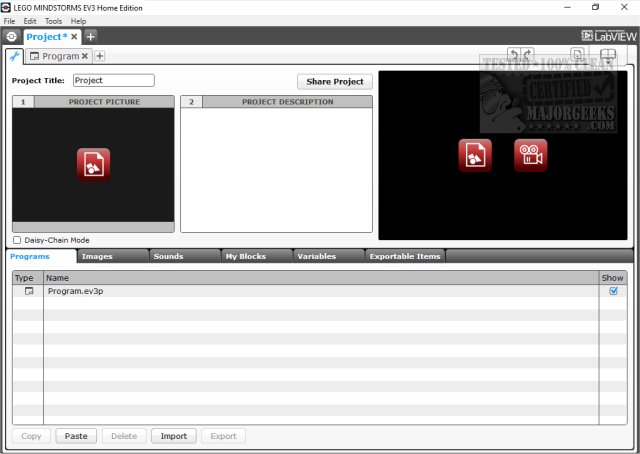Screen dimensions: 640x454
Task: Add image in the black media panel
Action: pyautogui.click(x=475, y=155)
